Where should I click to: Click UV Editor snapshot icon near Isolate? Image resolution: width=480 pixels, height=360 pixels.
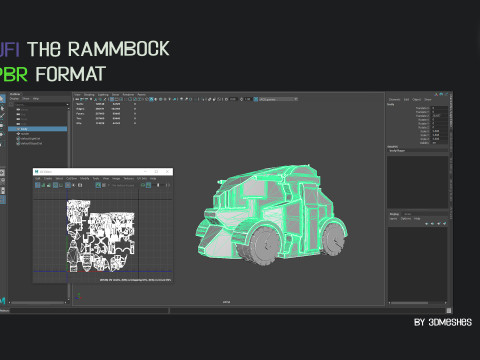click(x=80, y=185)
